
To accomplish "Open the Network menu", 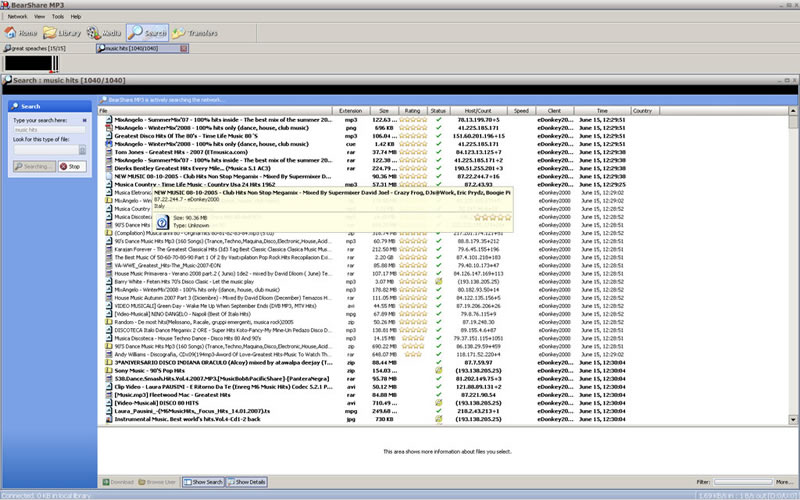I will tap(17, 17).
